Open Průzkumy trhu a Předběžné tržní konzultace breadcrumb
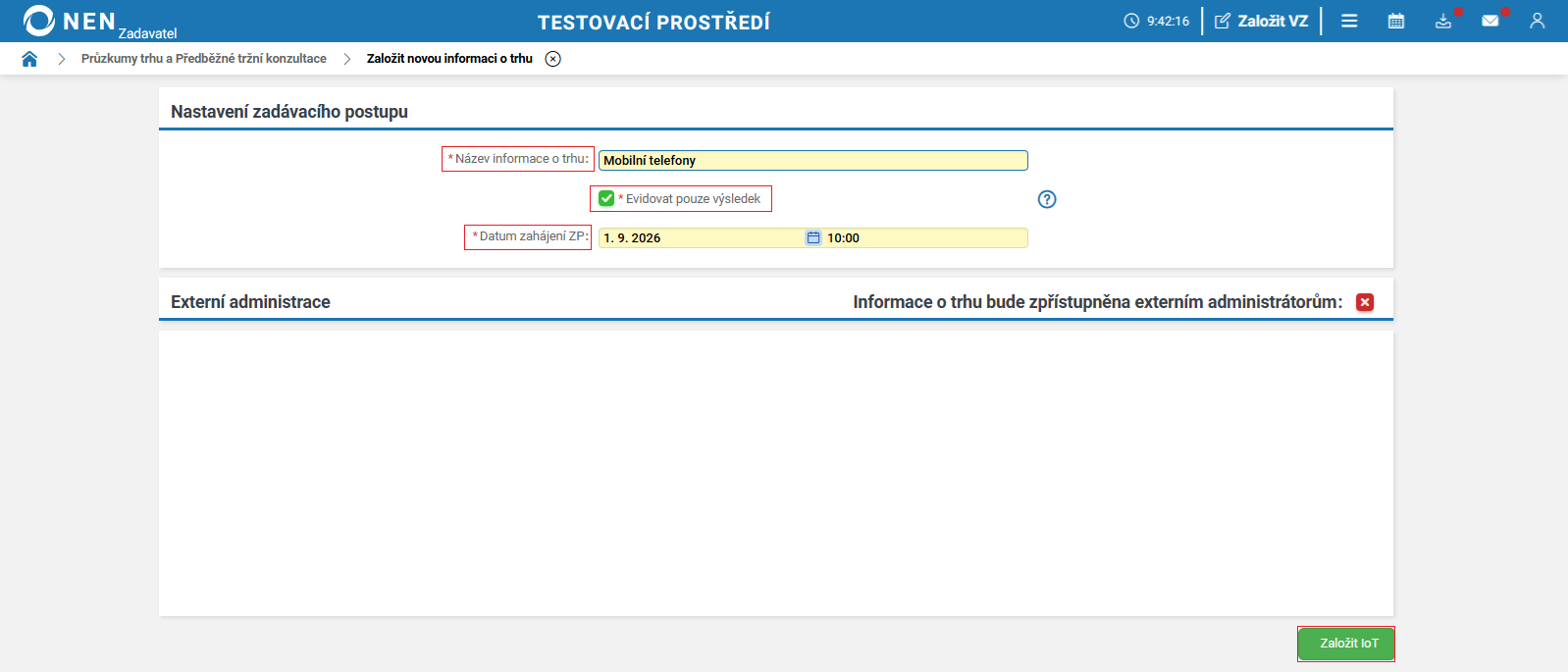The image size is (1568, 672). 204,59
